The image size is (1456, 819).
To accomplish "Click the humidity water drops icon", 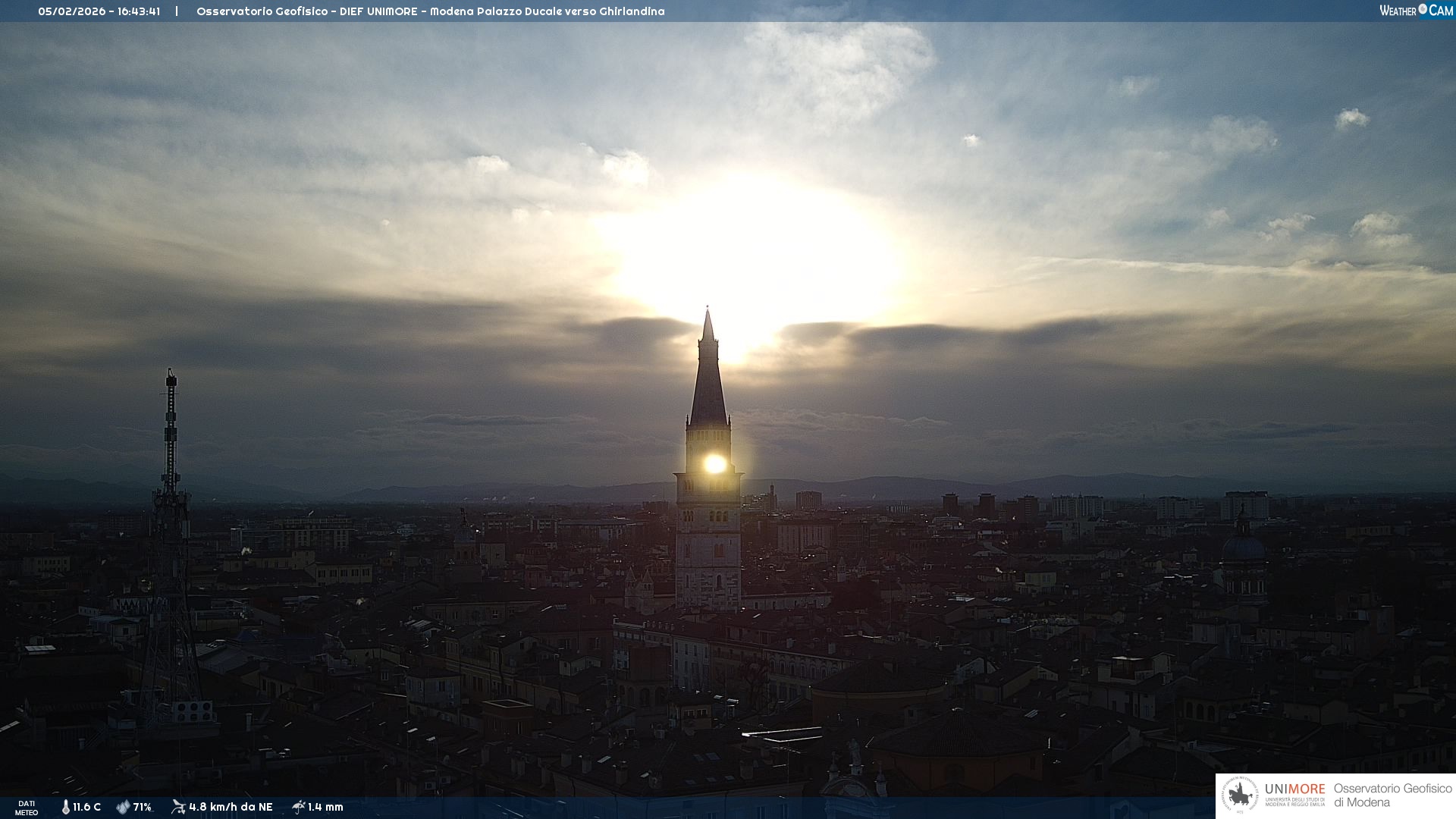I will point(123,807).
